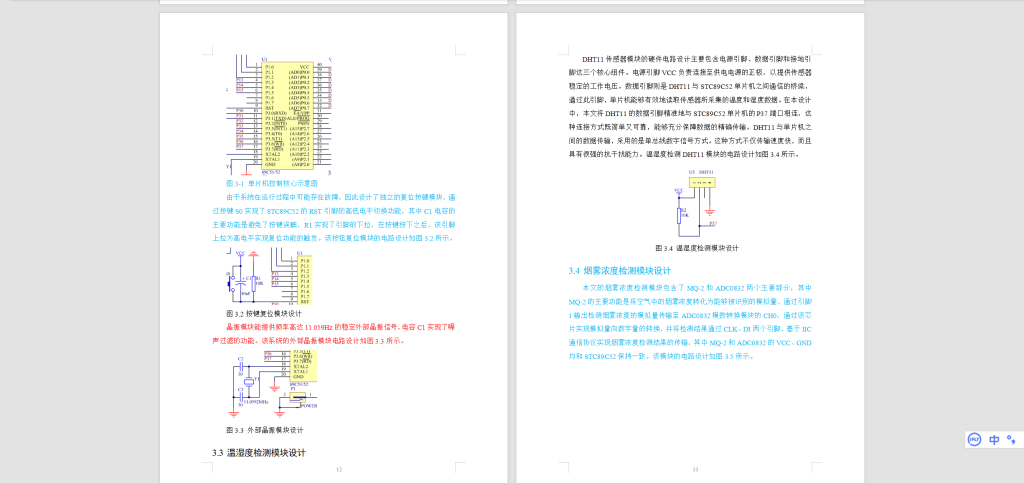
Task: Click the DHT11 sensor circuit figure
Action: click(697, 205)
